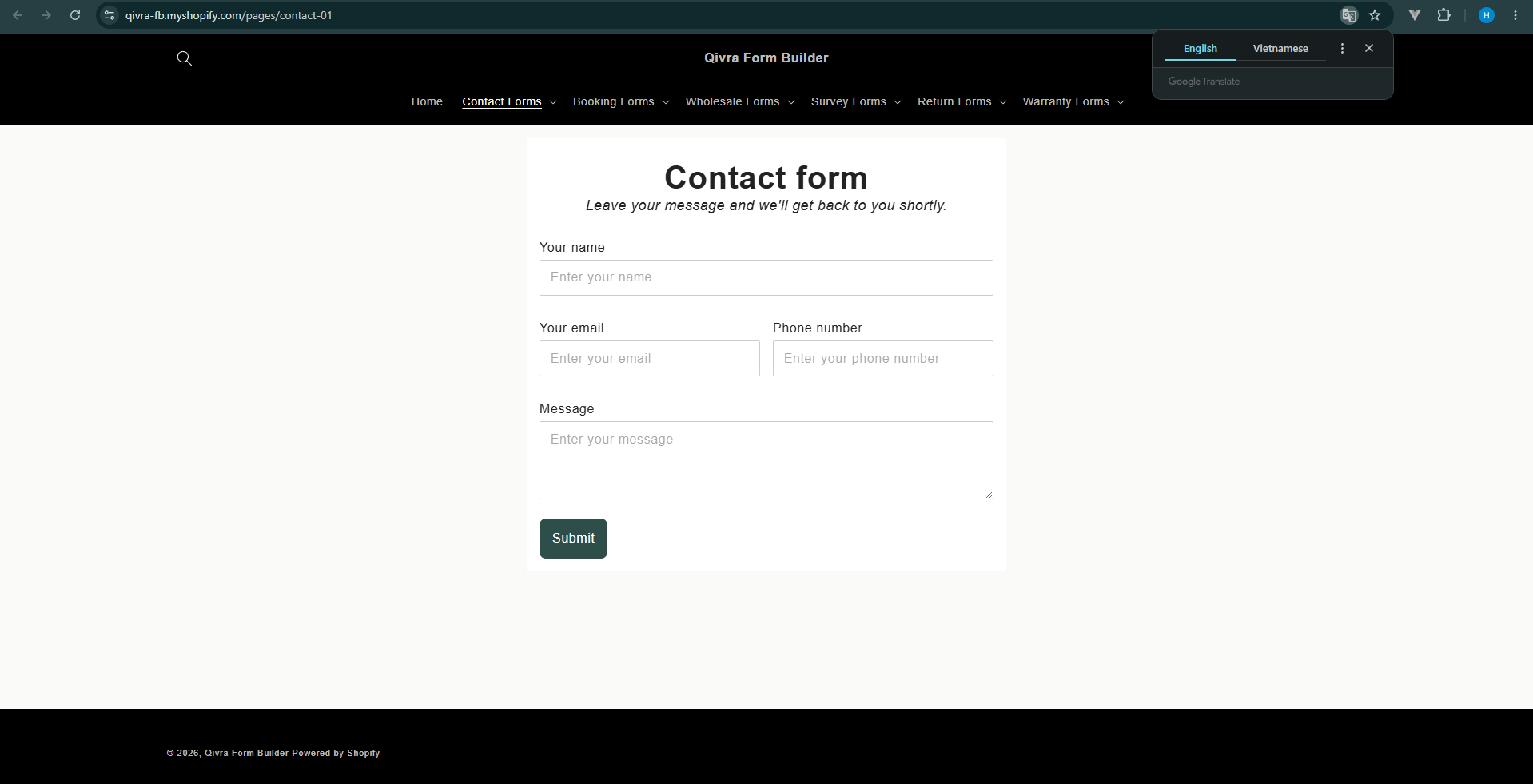Viewport: 1533px width, 784px height.
Task: Expand the Survey Forms chevron
Action: (898, 102)
